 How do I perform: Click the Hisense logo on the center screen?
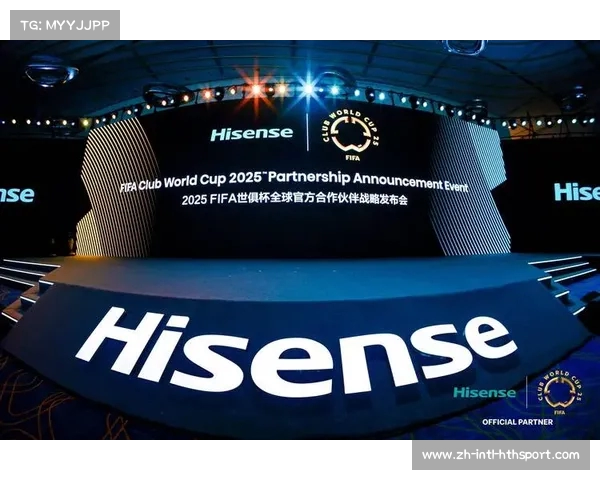pyautogui.click(x=251, y=134)
